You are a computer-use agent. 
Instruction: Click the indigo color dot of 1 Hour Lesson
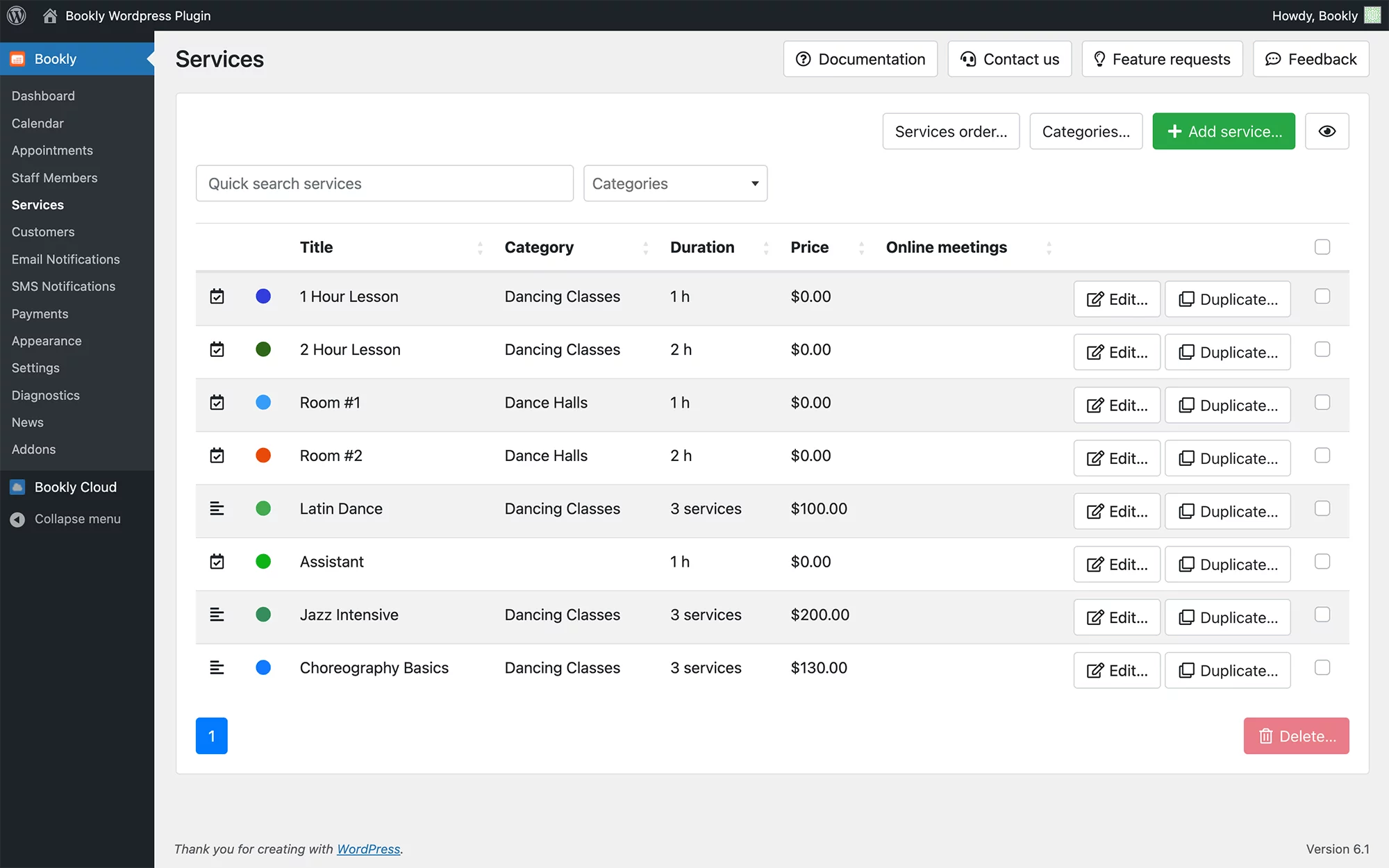coord(263,297)
